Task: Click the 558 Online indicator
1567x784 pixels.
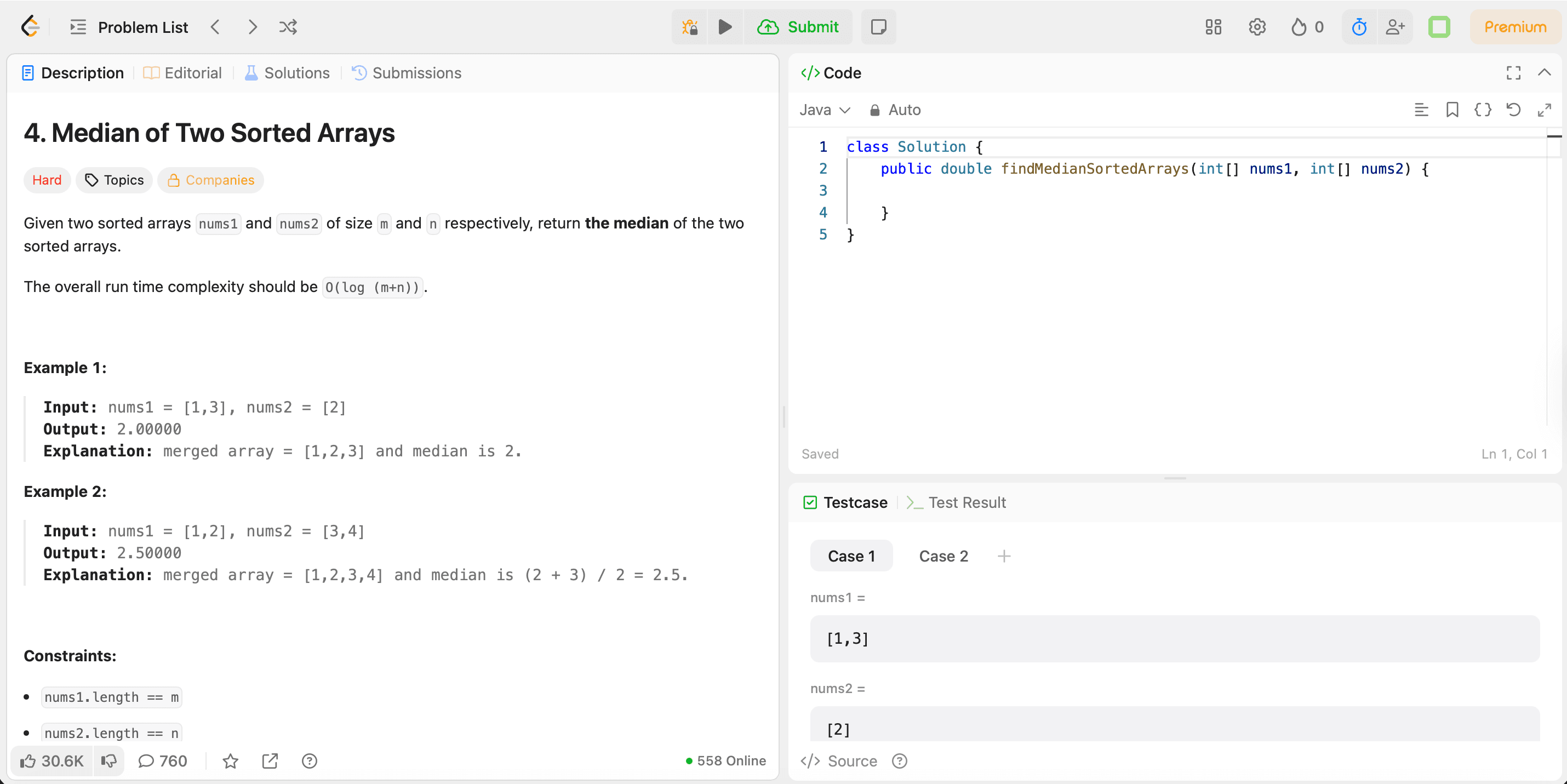Action: coord(726,761)
